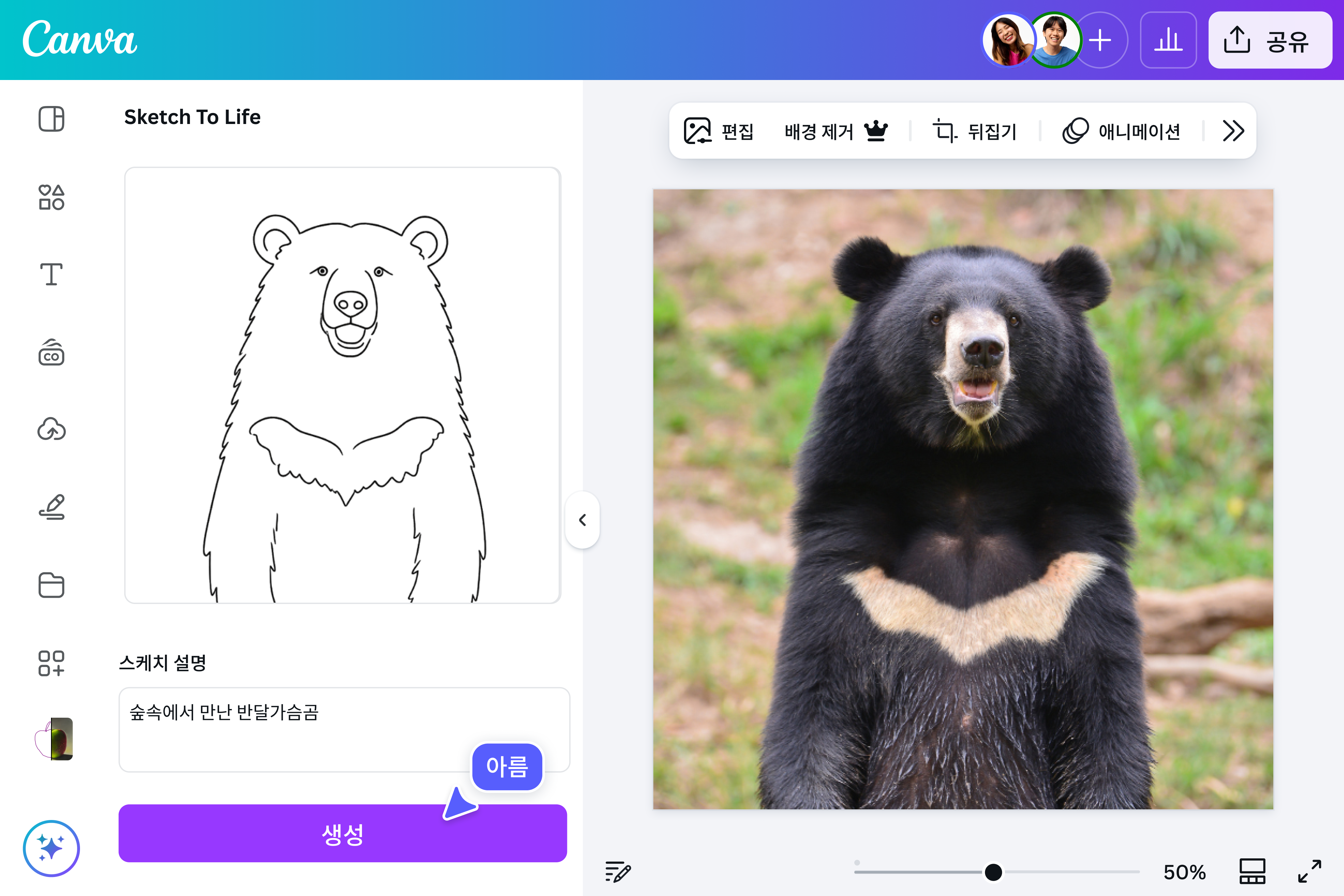Viewport: 1344px width, 896px height.
Task: Click 배경 제거 background remover
Action: [835, 131]
